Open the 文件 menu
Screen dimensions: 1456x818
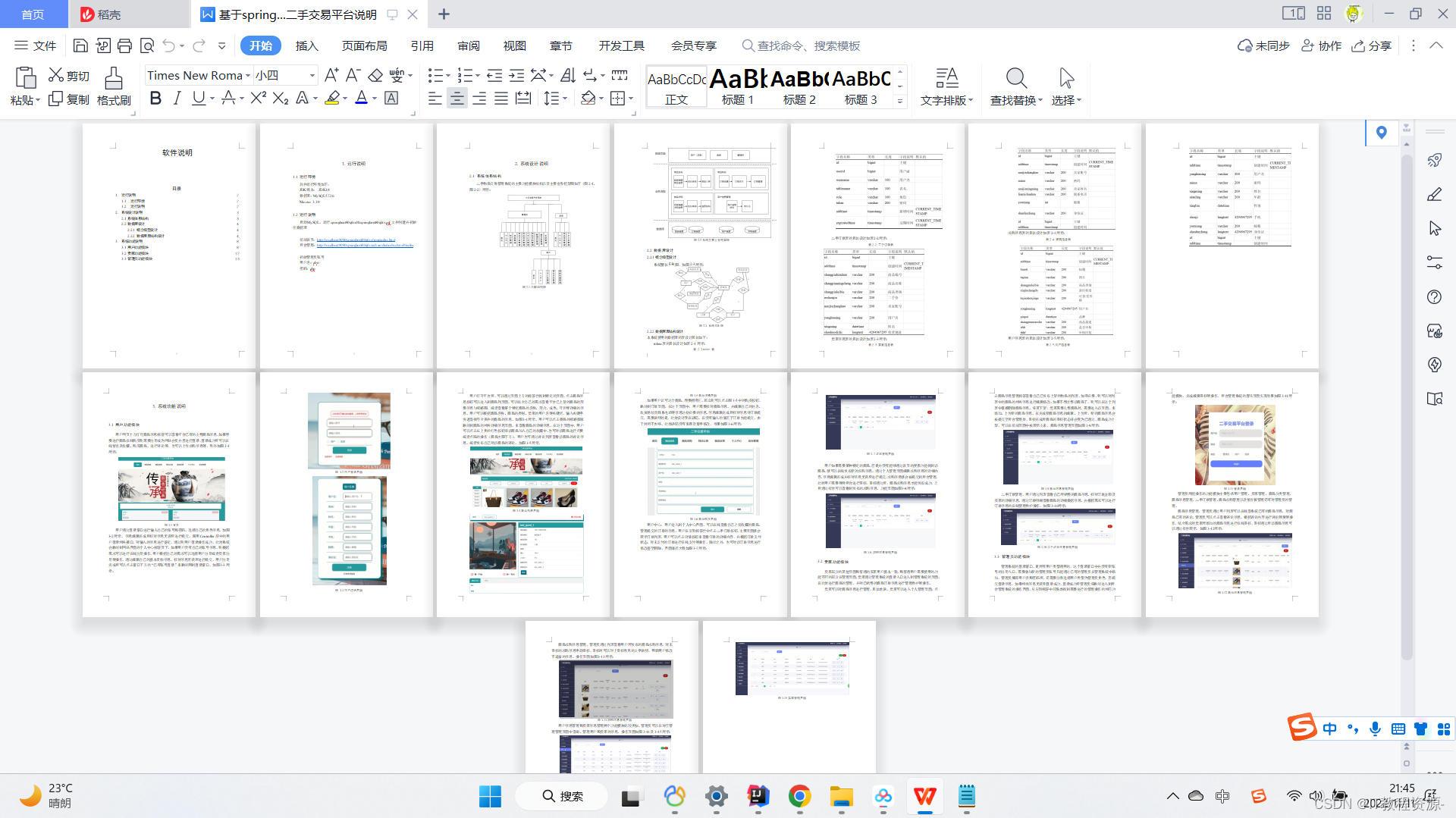tap(36, 45)
